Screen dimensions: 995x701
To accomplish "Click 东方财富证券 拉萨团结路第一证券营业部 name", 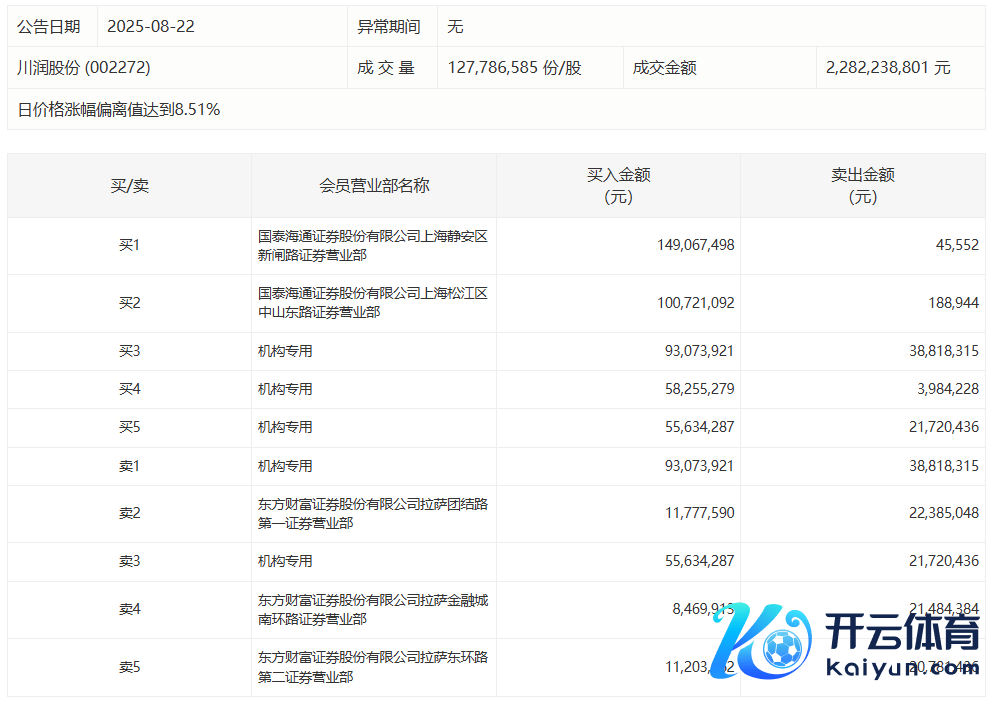I will click(372, 514).
